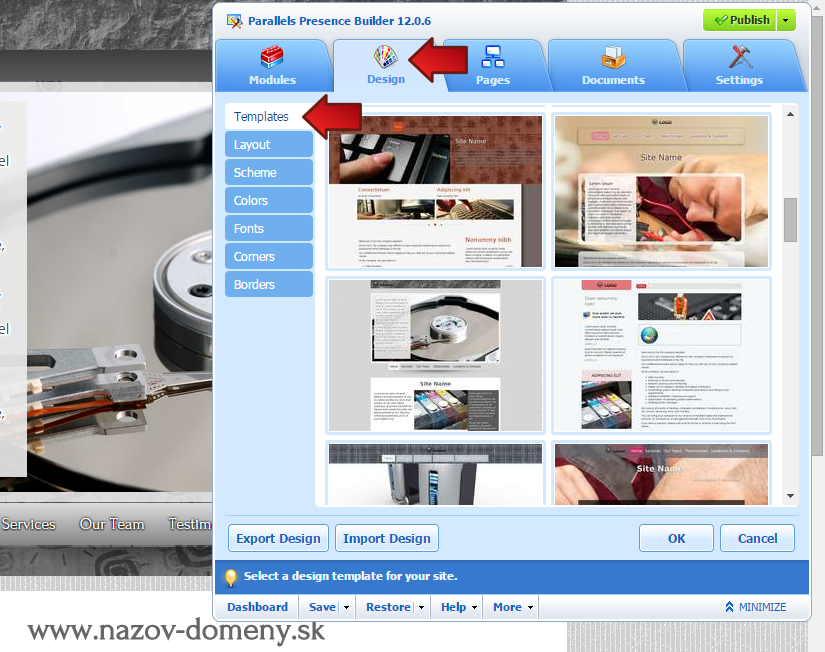Open the Help menu
825x652 pixels.
(x=459, y=607)
